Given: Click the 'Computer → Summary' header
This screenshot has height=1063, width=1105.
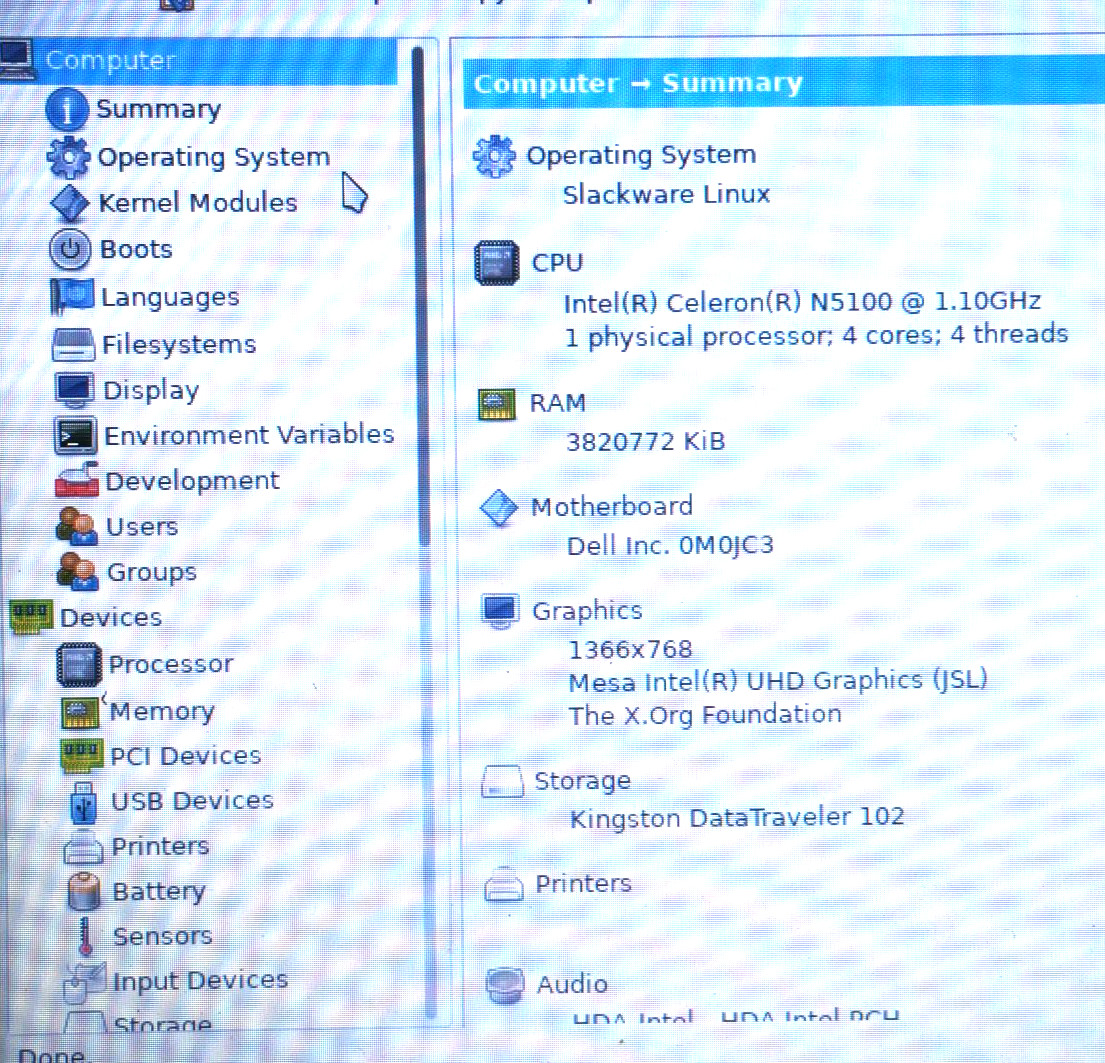Looking at the screenshot, I should click(x=638, y=84).
